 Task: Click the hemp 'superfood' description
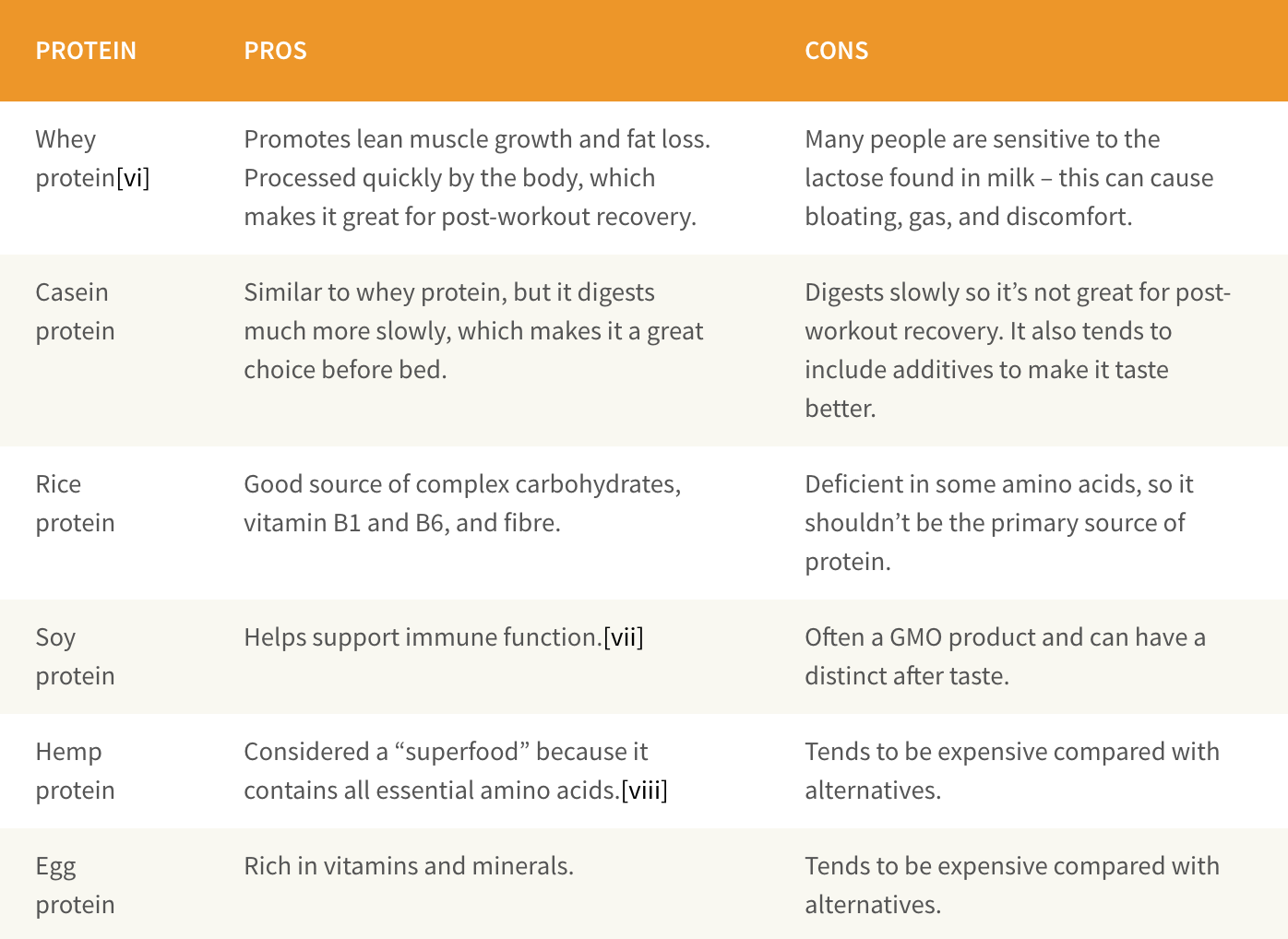456,771
